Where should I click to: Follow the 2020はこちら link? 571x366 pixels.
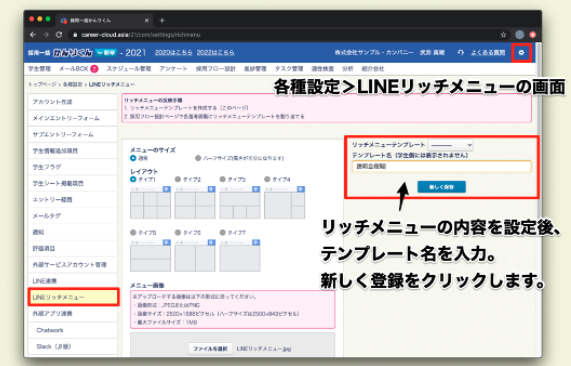point(173,52)
